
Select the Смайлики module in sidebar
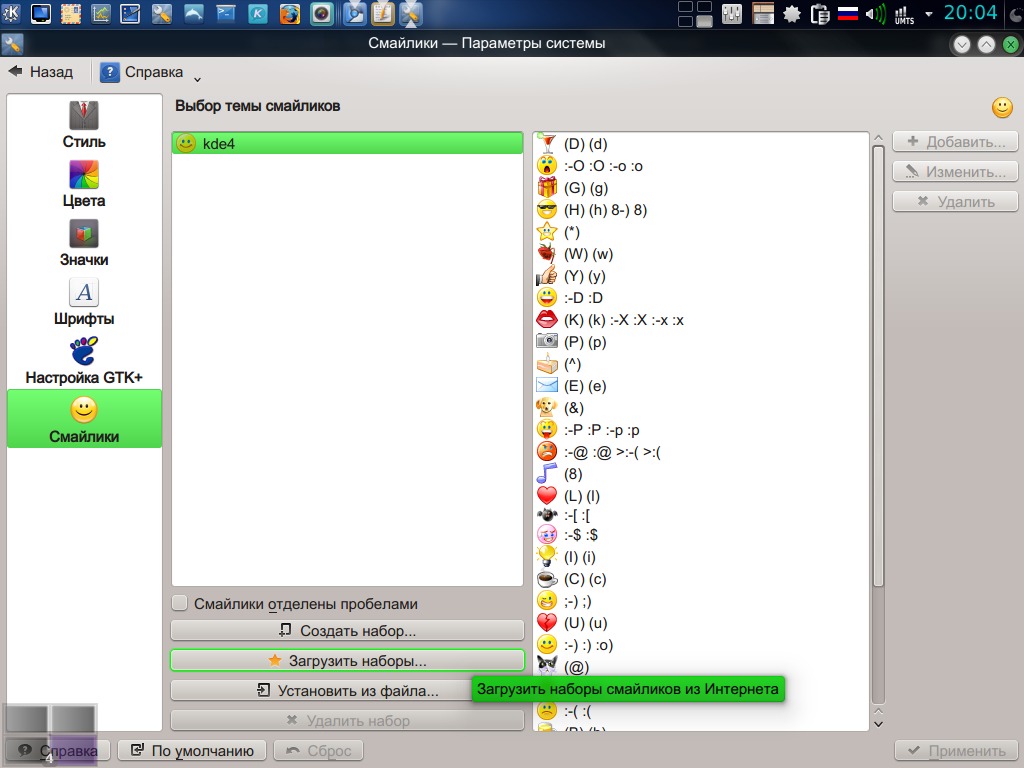pyautogui.click(x=84, y=419)
